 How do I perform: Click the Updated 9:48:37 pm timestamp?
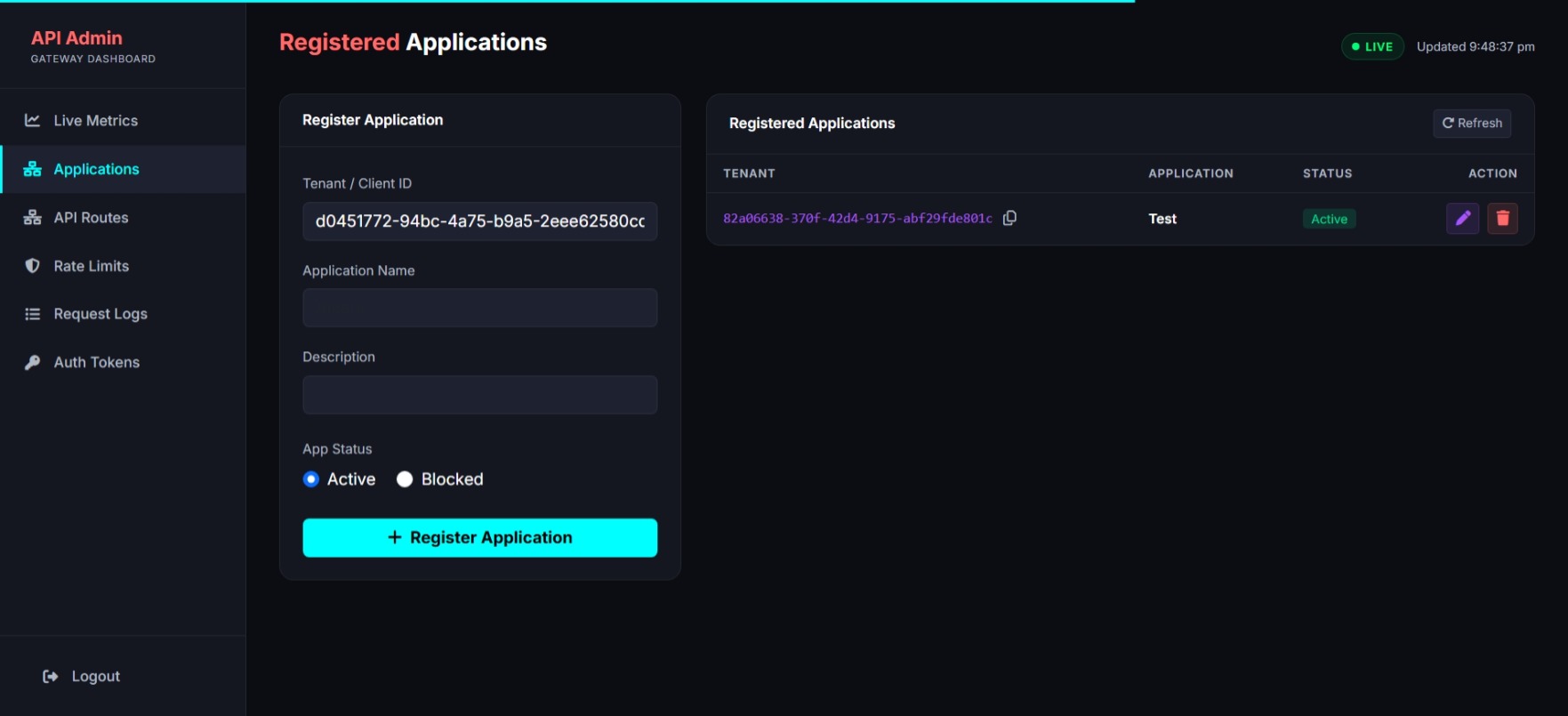[x=1476, y=46]
